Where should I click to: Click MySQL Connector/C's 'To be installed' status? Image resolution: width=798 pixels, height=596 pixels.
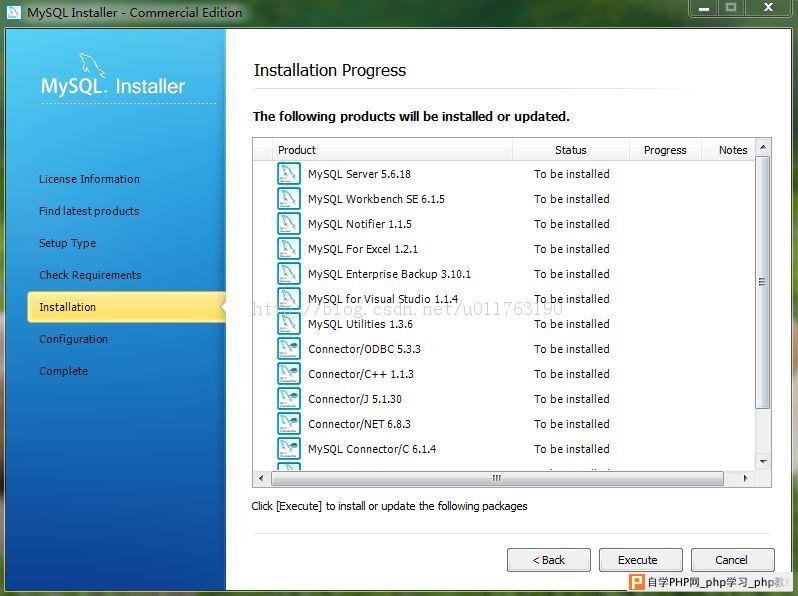click(x=572, y=448)
